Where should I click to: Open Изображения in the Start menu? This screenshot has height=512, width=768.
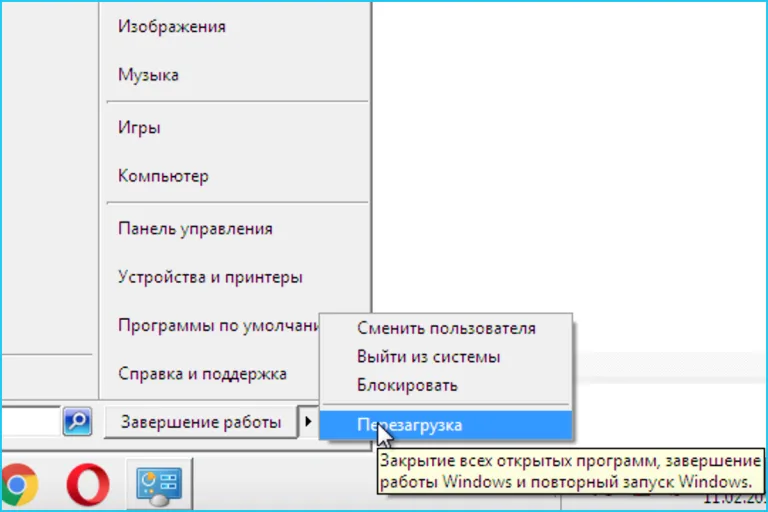click(172, 26)
